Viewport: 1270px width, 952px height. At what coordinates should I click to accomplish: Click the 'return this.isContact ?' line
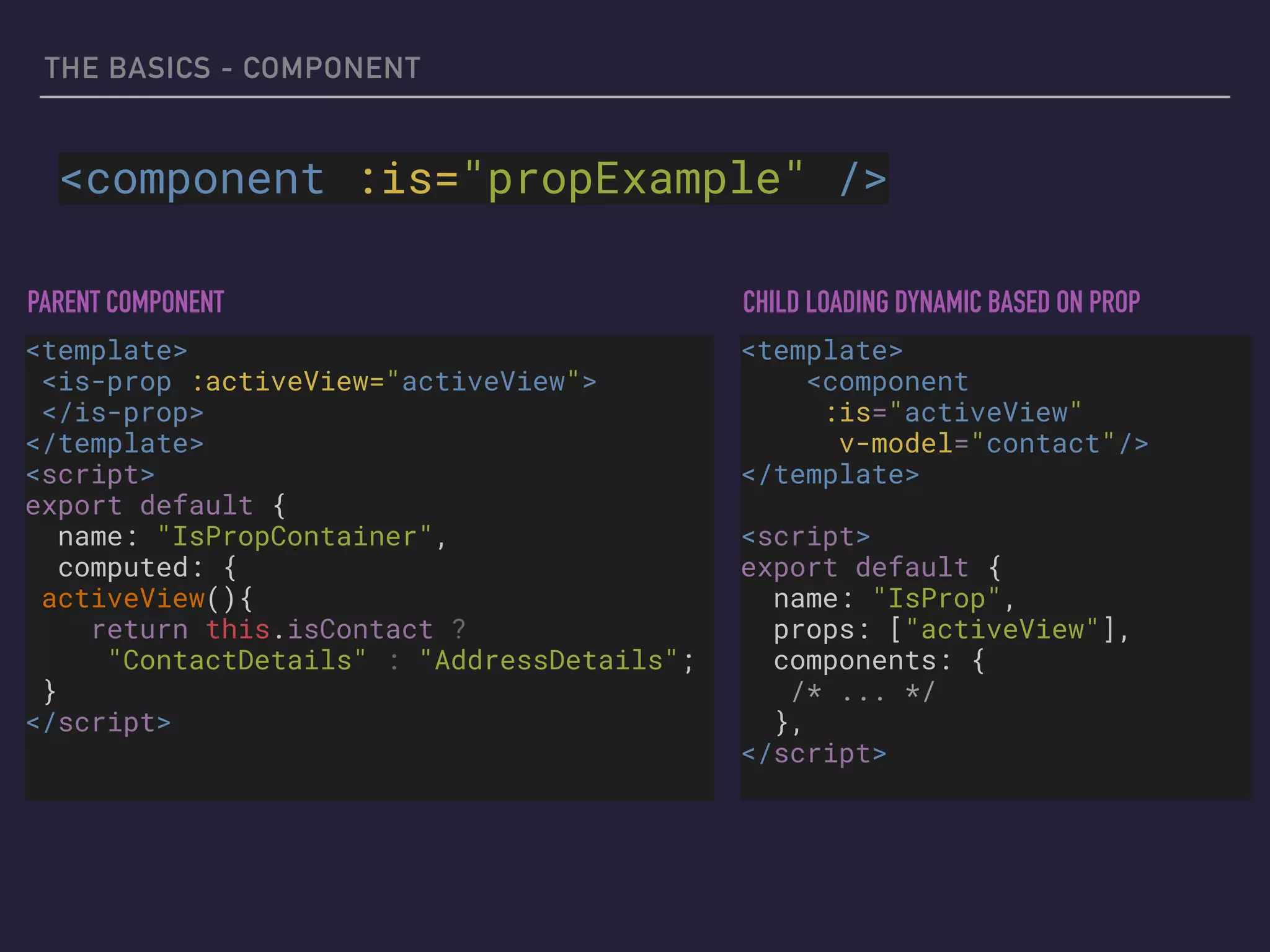click(279, 630)
